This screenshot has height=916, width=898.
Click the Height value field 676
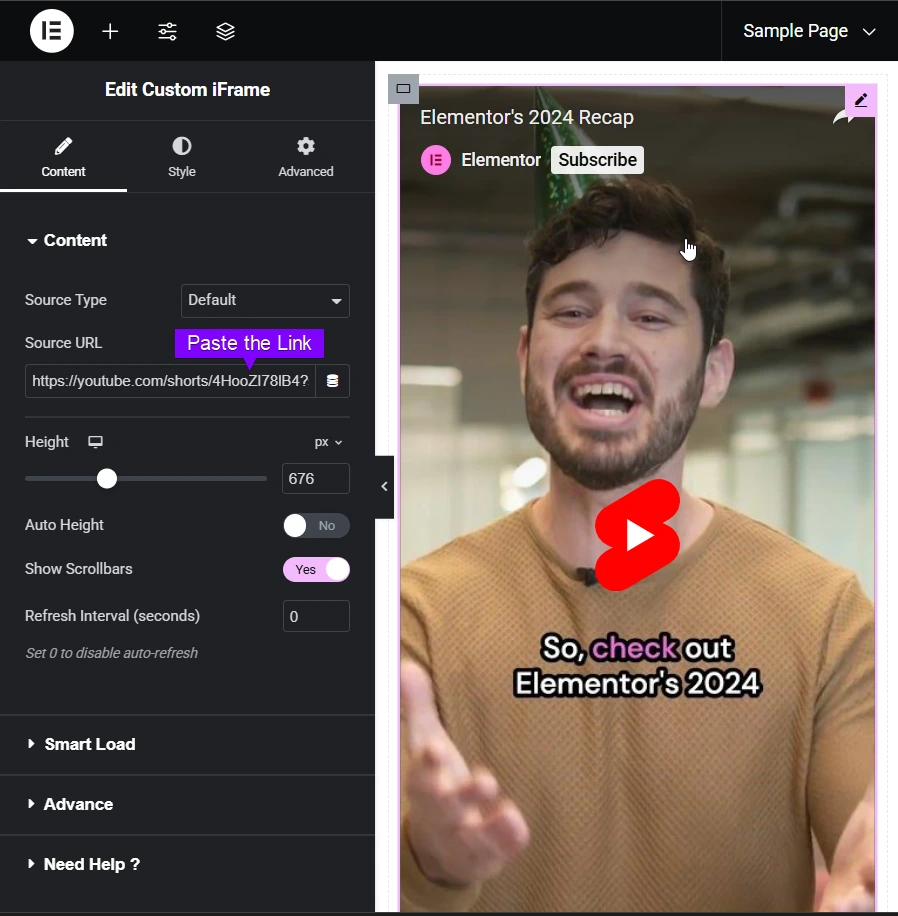pyautogui.click(x=316, y=479)
